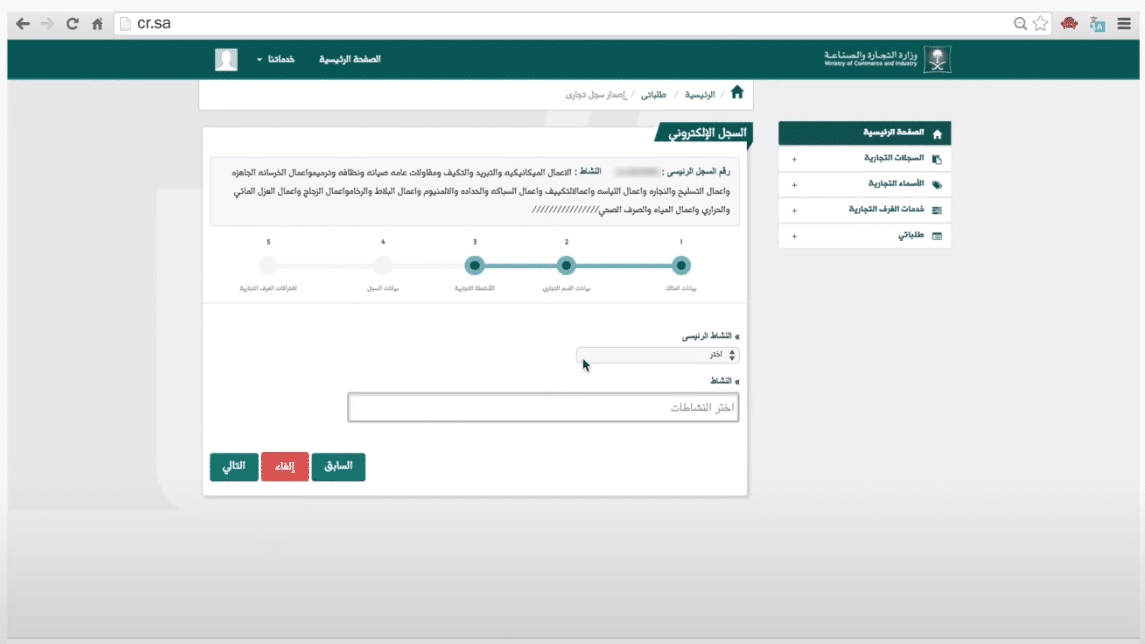Click the السجلات التجارية documents icon

point(937,158)
